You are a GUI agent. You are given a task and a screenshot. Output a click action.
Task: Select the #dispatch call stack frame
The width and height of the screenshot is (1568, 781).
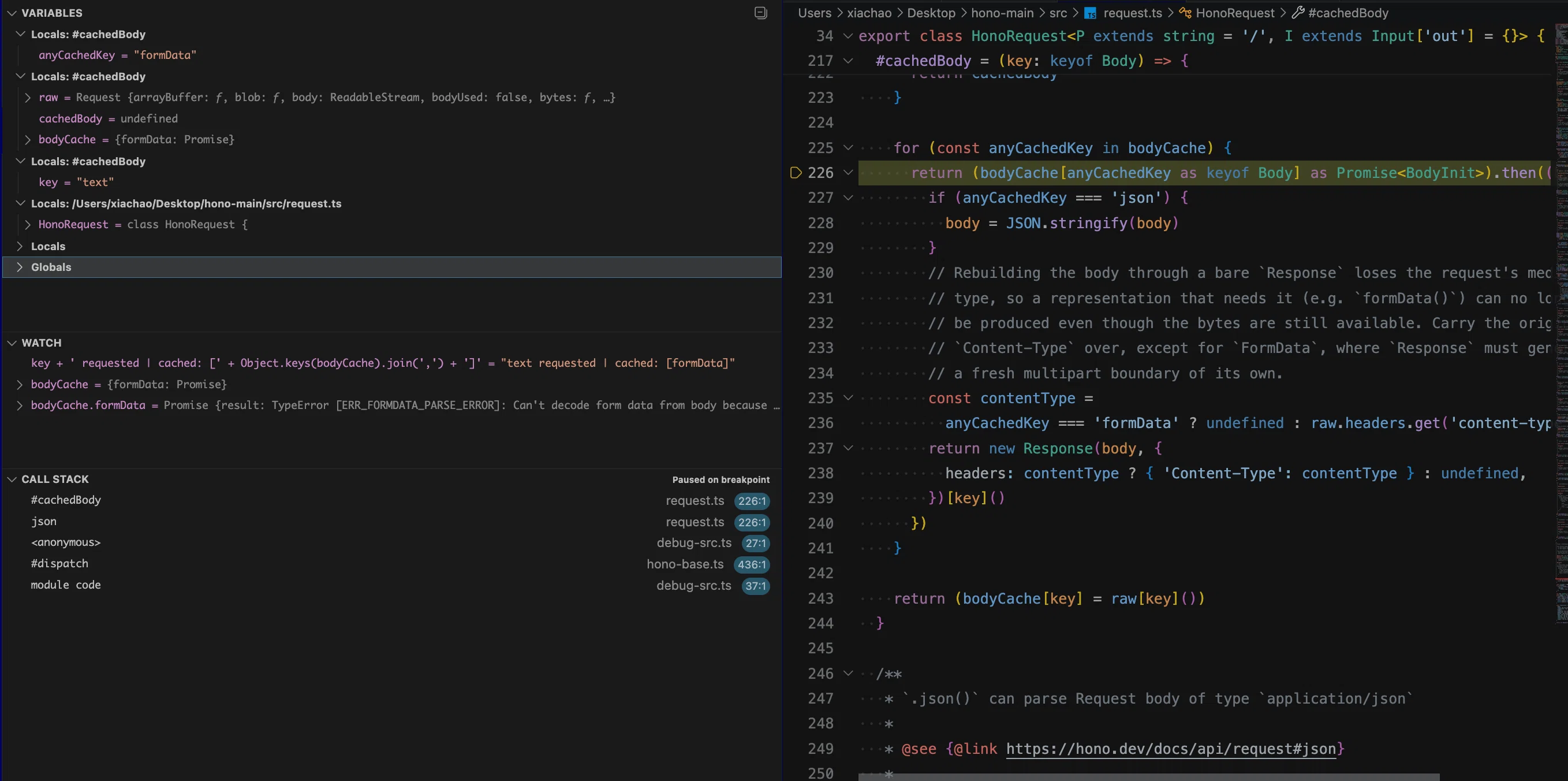pos(392,564)
